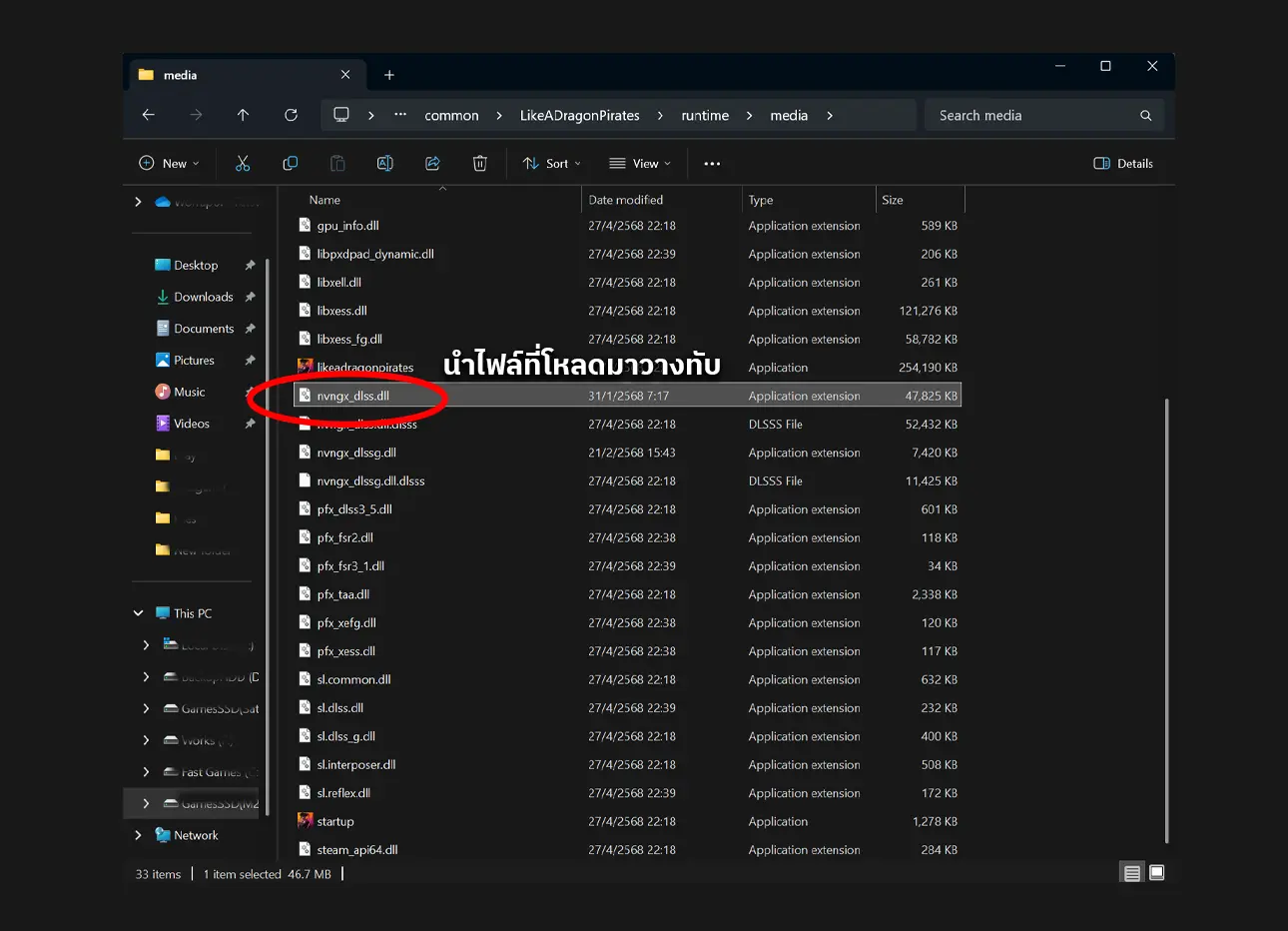
Task: Click the Share icon
Action: [432, 164]
